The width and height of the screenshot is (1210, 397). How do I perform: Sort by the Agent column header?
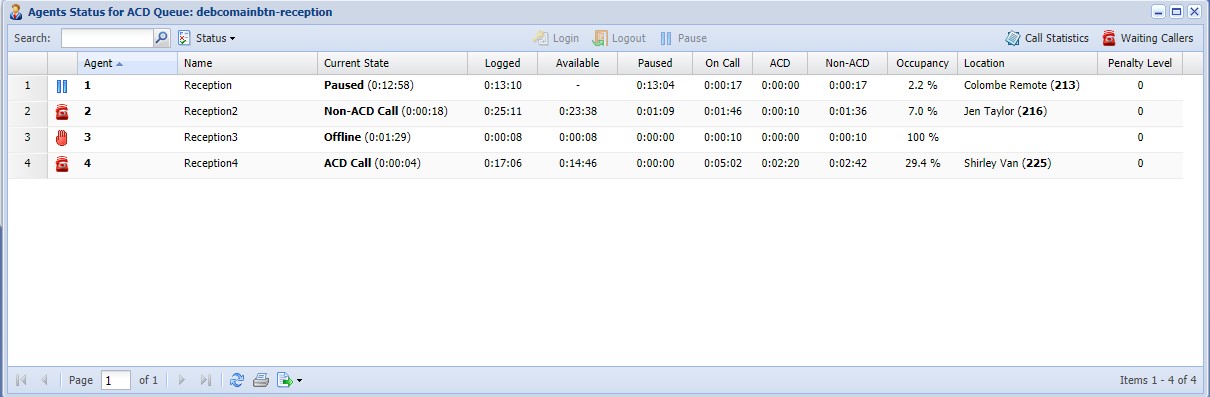pyautogui.click(x=127, y=63)
